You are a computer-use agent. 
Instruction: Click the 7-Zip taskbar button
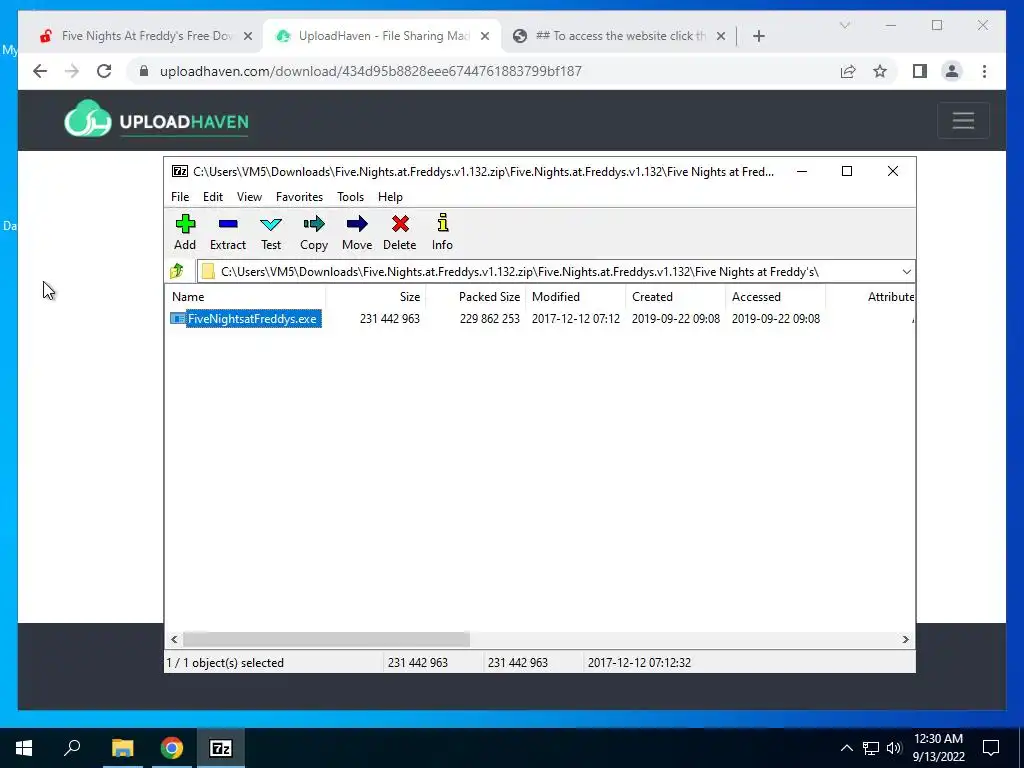[x=221, y=748]
